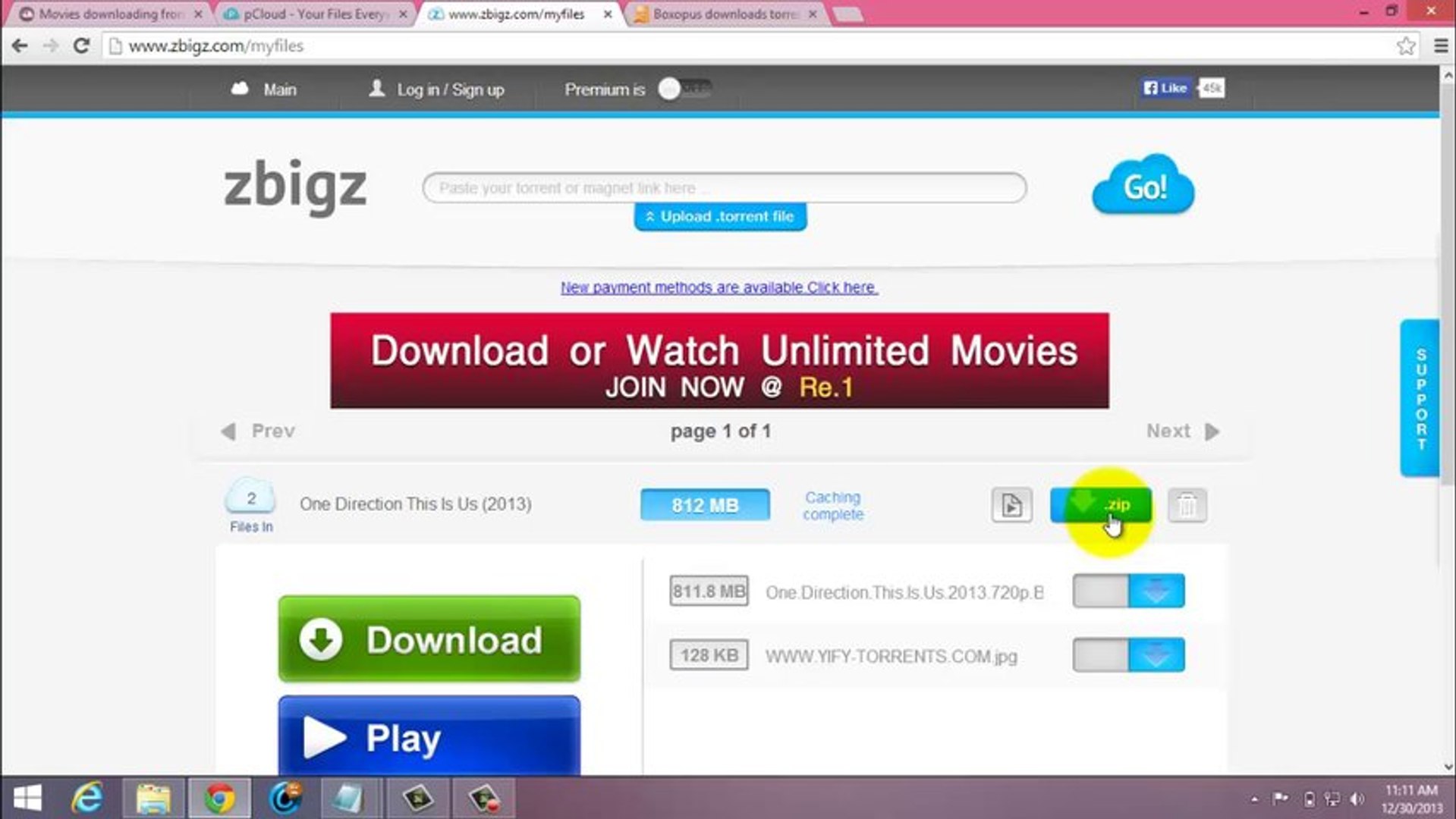1456x819 pixels.
Task: Focus the torrent or magnet link field
Action: [724, 187]
